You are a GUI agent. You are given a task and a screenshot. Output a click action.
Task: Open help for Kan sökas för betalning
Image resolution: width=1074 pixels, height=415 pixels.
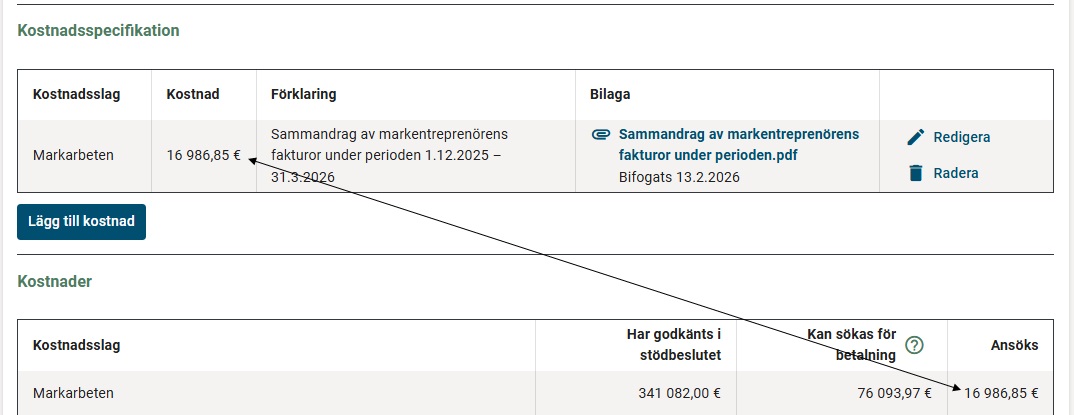(914, 345)
